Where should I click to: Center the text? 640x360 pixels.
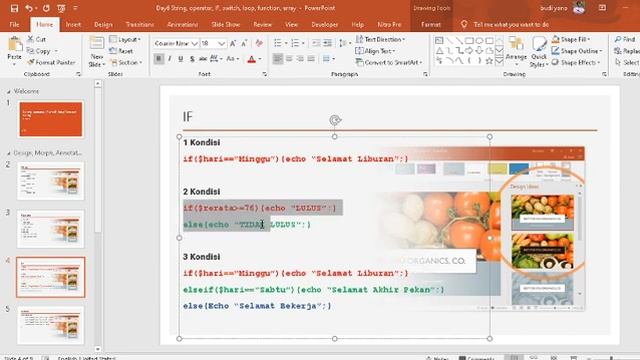click(x=289, y=59)
